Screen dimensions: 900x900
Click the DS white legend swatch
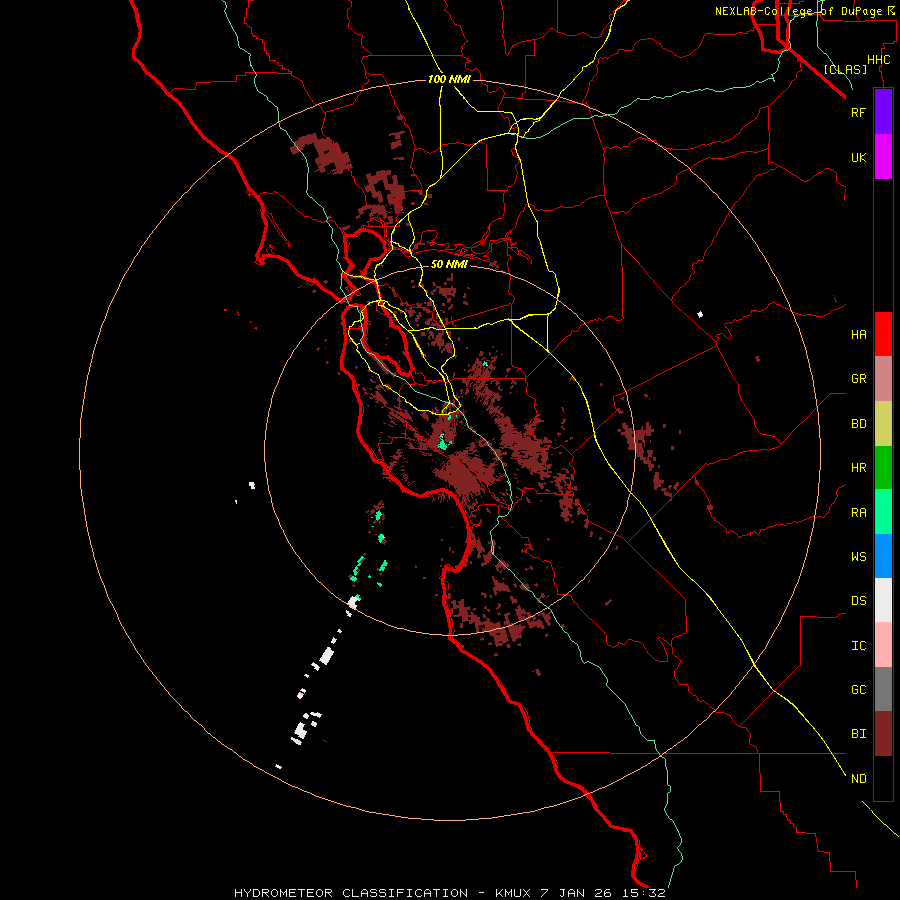tap(883, 600)
